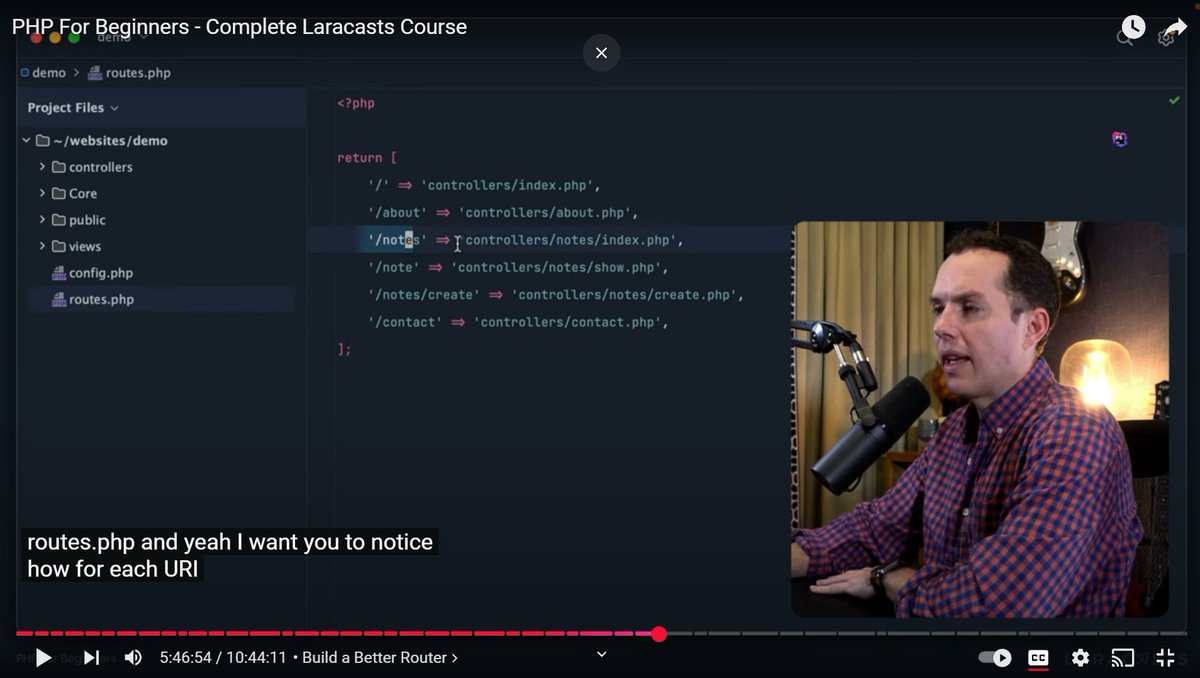Screen dimensions: 1200x678
Task: Click the '/about' route key
Action: coord(398,213)
